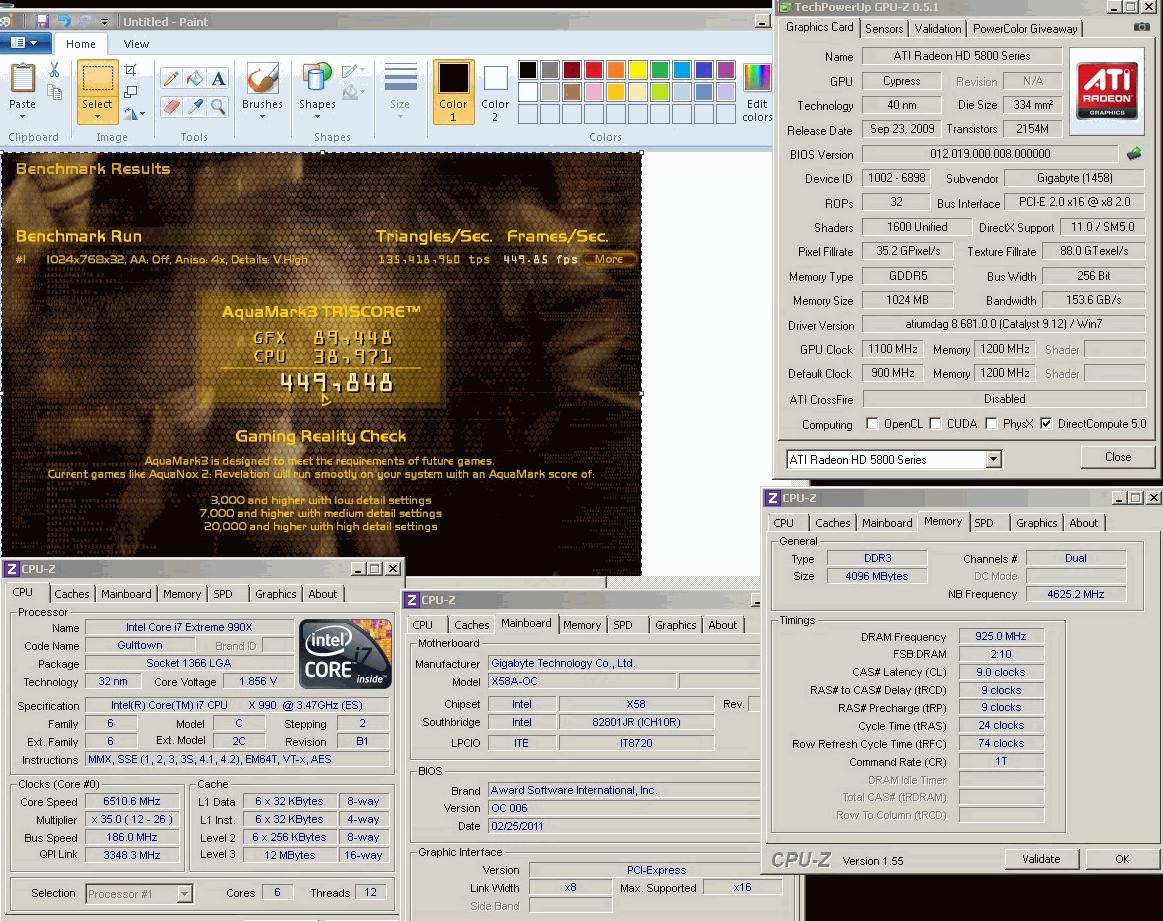Click the Select rectangle tool

click(97, 79)
